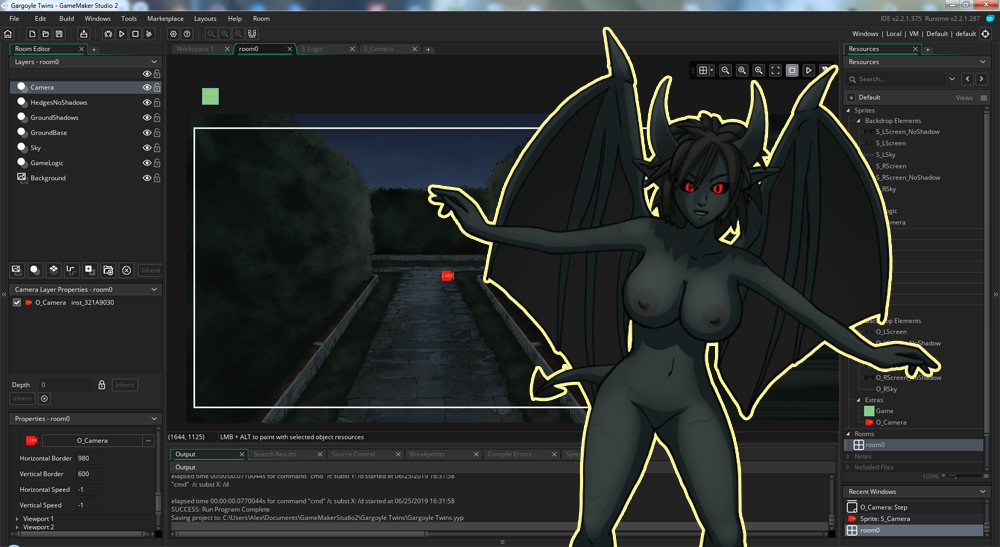
Task: Delete selected layer with X icon
Action: [127, 270]
